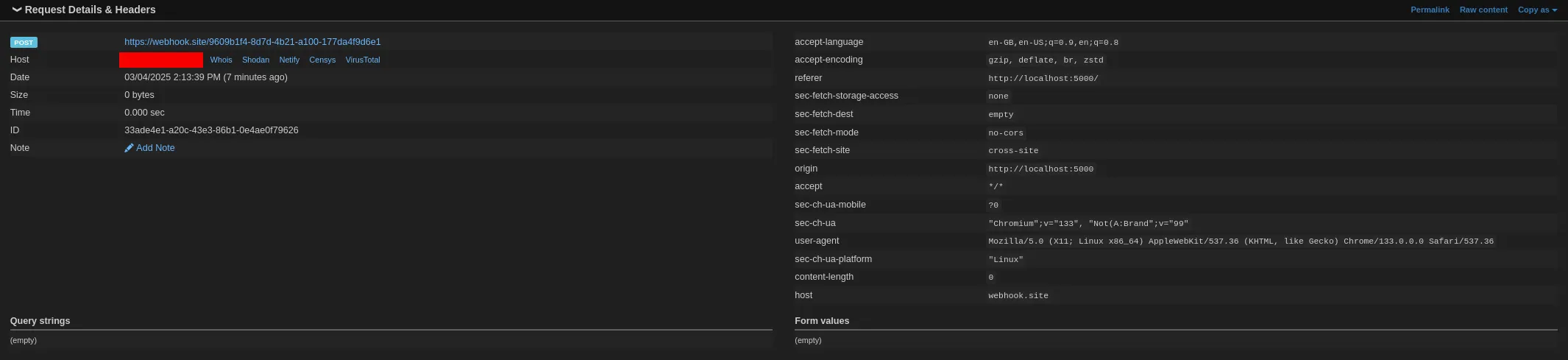Screen dimensions: 1568x360
Task: Open the webhook.site request URL
Action: pos(252,42)
